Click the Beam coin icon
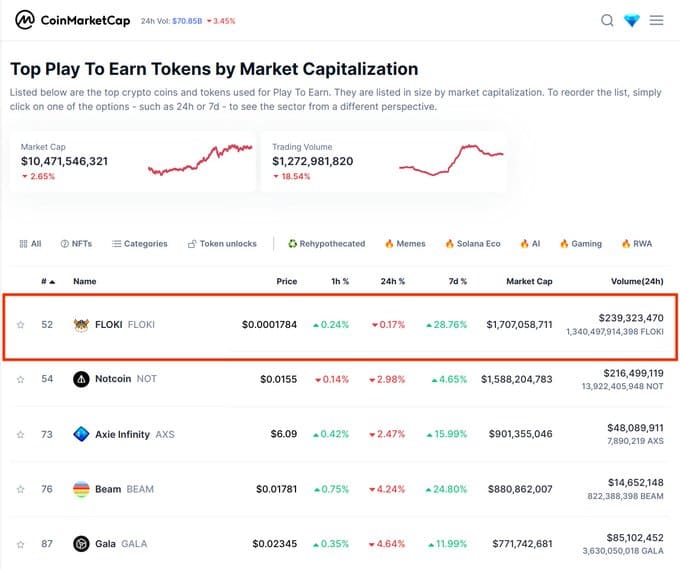The image size is (680, 569). (x=81, y=489)
